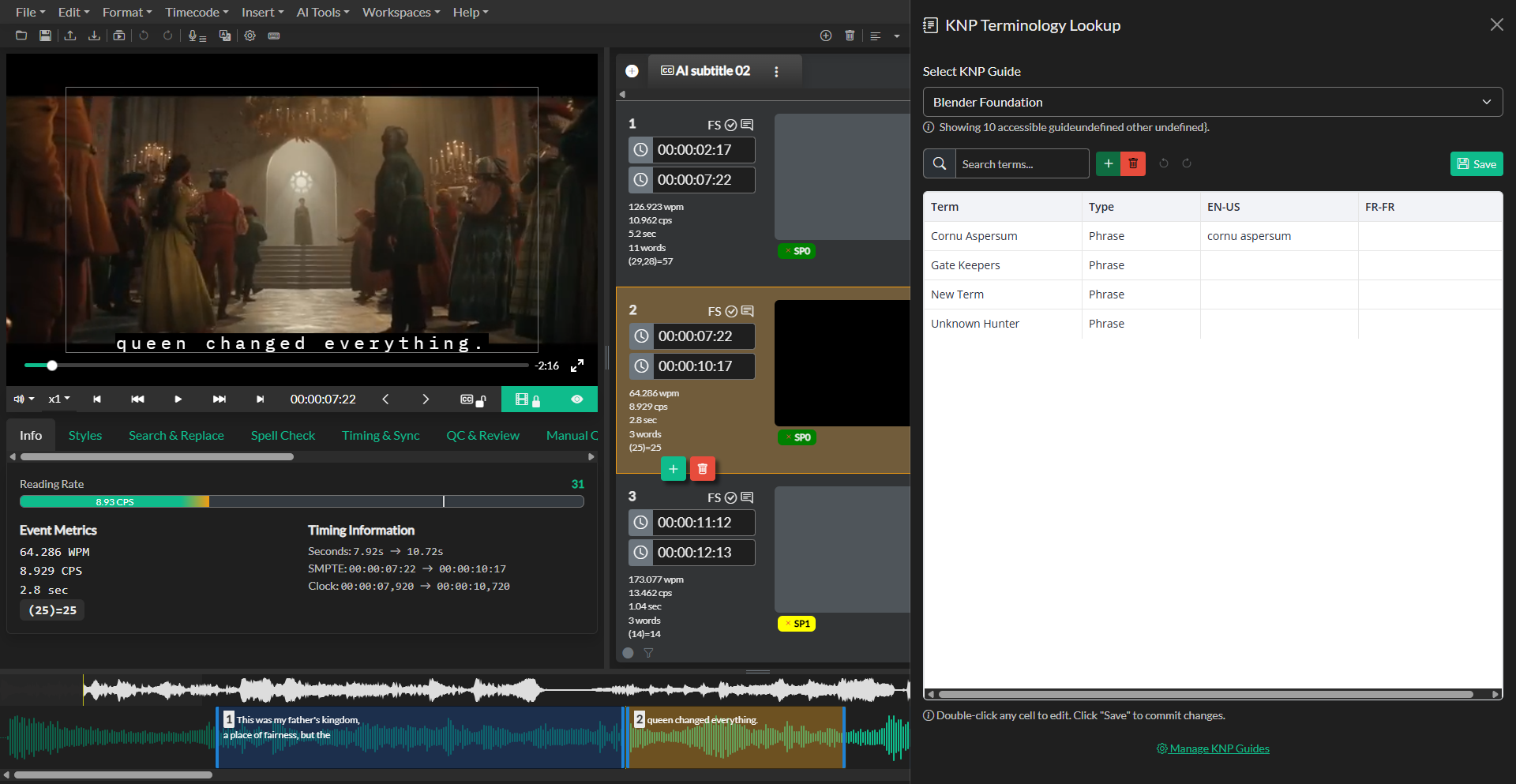Image resolution: width=1516 pixels, height=784 pixels.
Task: Add a new term with the green plus
Action: pos(1108,163)
